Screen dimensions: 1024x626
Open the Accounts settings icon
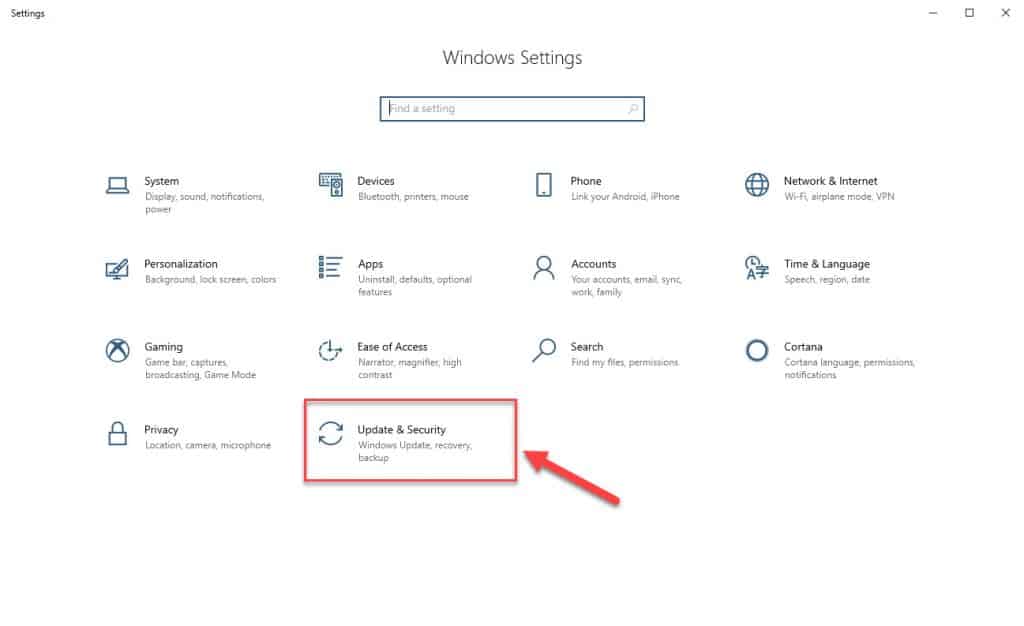543,269
